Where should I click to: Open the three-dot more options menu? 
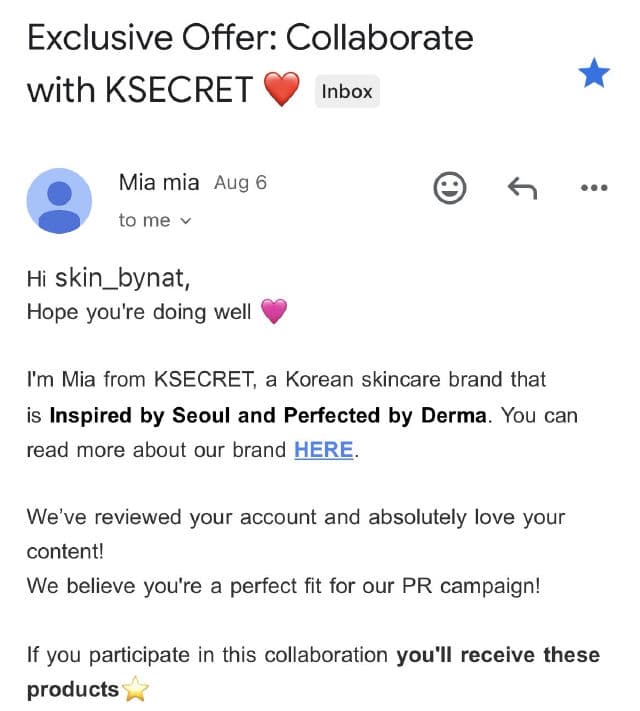click(594, 187)
